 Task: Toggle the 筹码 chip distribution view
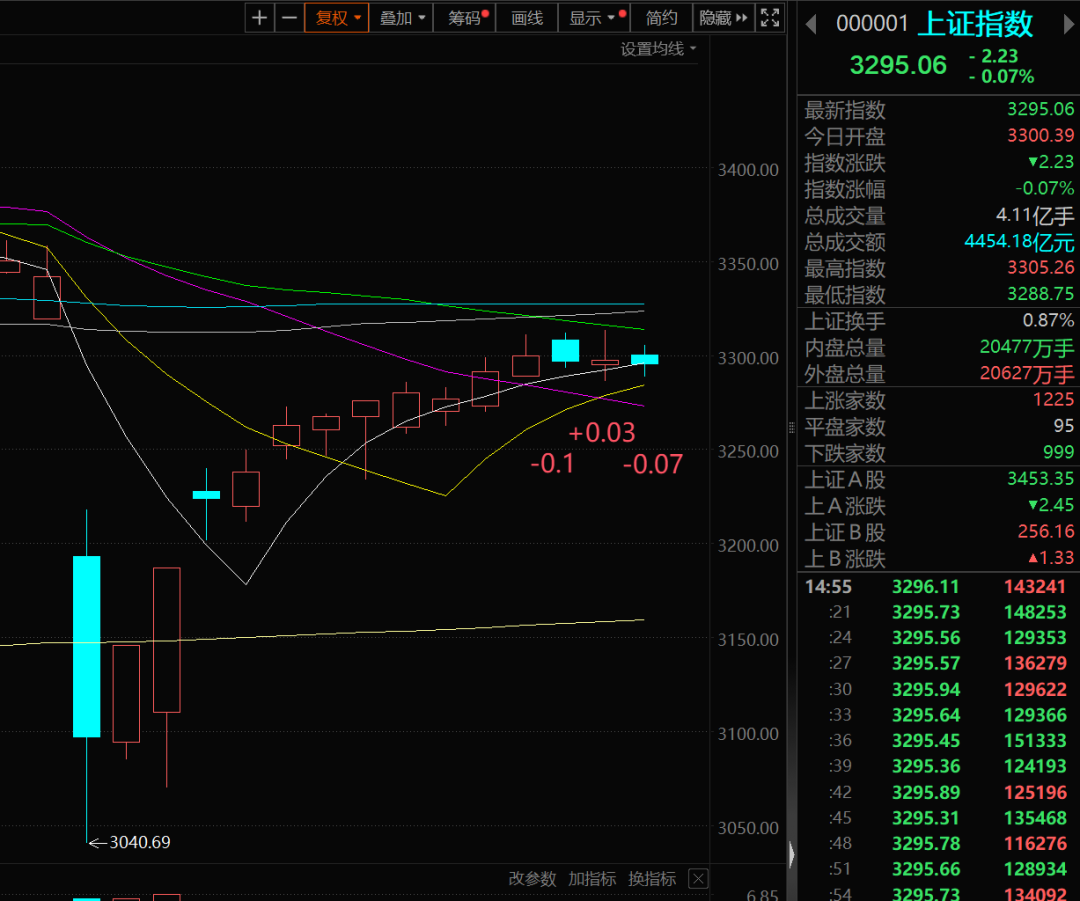click(x=465, y=17)
